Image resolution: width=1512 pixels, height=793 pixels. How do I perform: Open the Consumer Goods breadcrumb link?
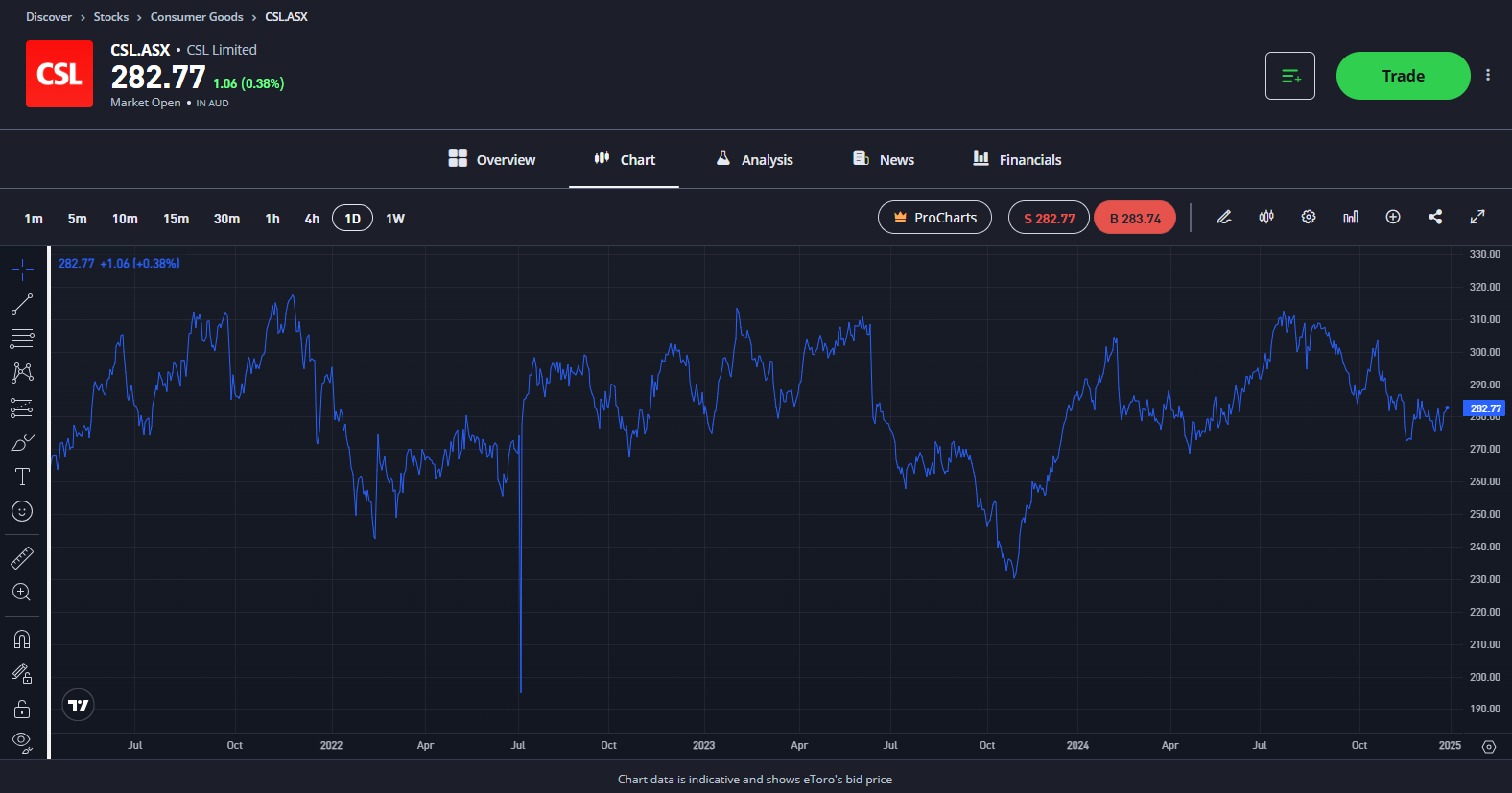click(x=197, y=17)
